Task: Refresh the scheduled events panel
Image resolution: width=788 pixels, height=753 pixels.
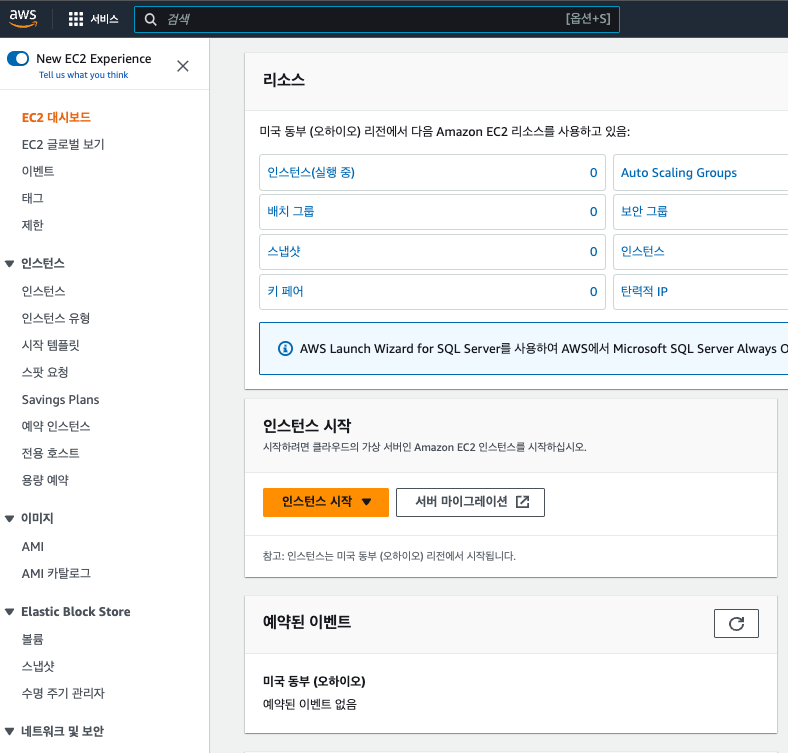Action: point(736,623)
